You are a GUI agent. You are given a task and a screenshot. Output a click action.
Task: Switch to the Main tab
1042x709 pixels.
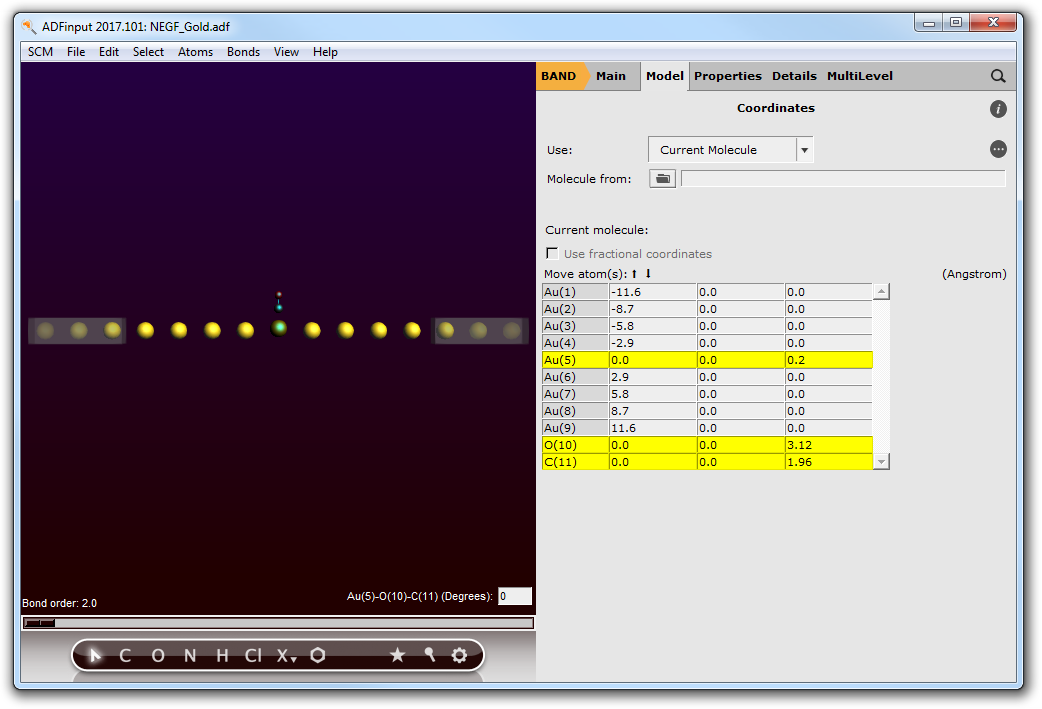(x=611, y=76)
